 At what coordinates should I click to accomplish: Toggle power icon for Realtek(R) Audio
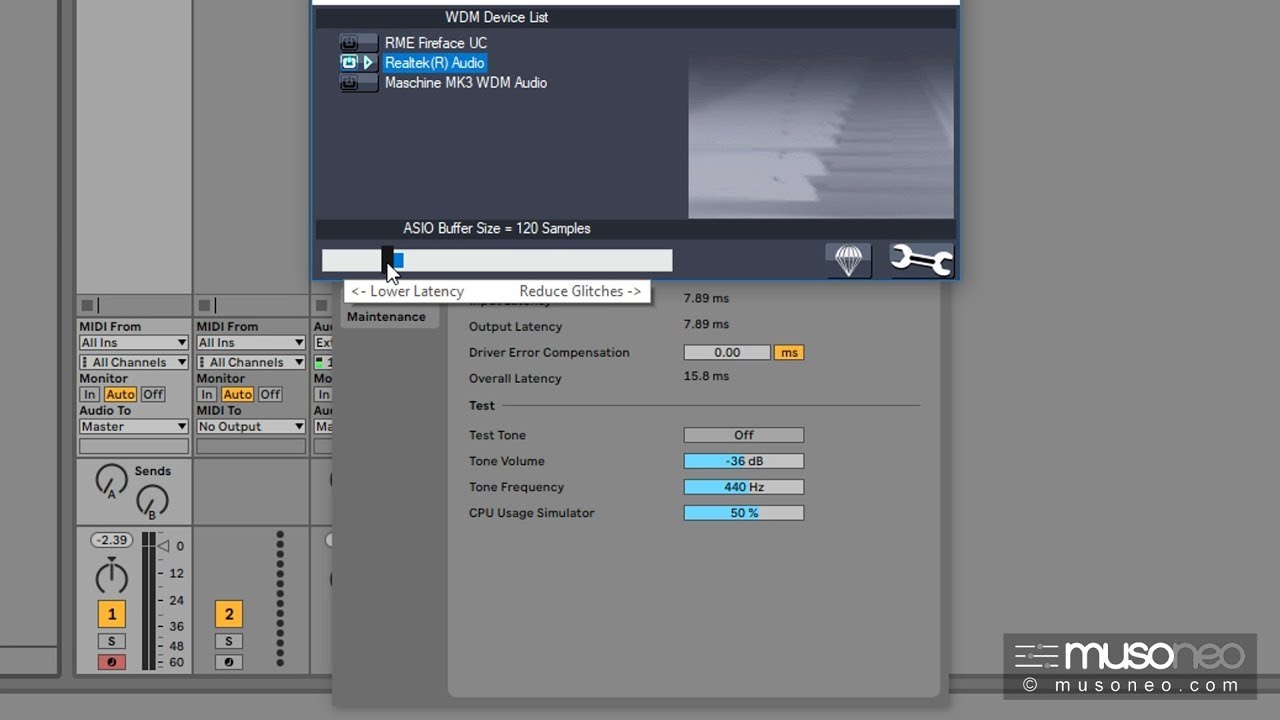coord(350,63)
